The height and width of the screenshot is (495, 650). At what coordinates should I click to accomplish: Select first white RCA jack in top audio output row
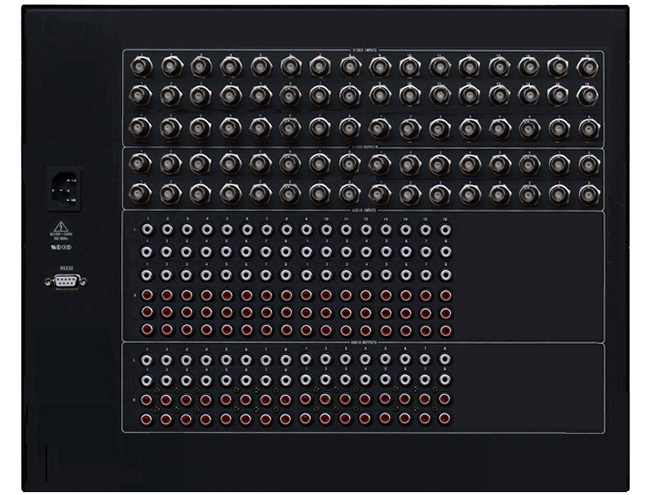pos(146,359)
